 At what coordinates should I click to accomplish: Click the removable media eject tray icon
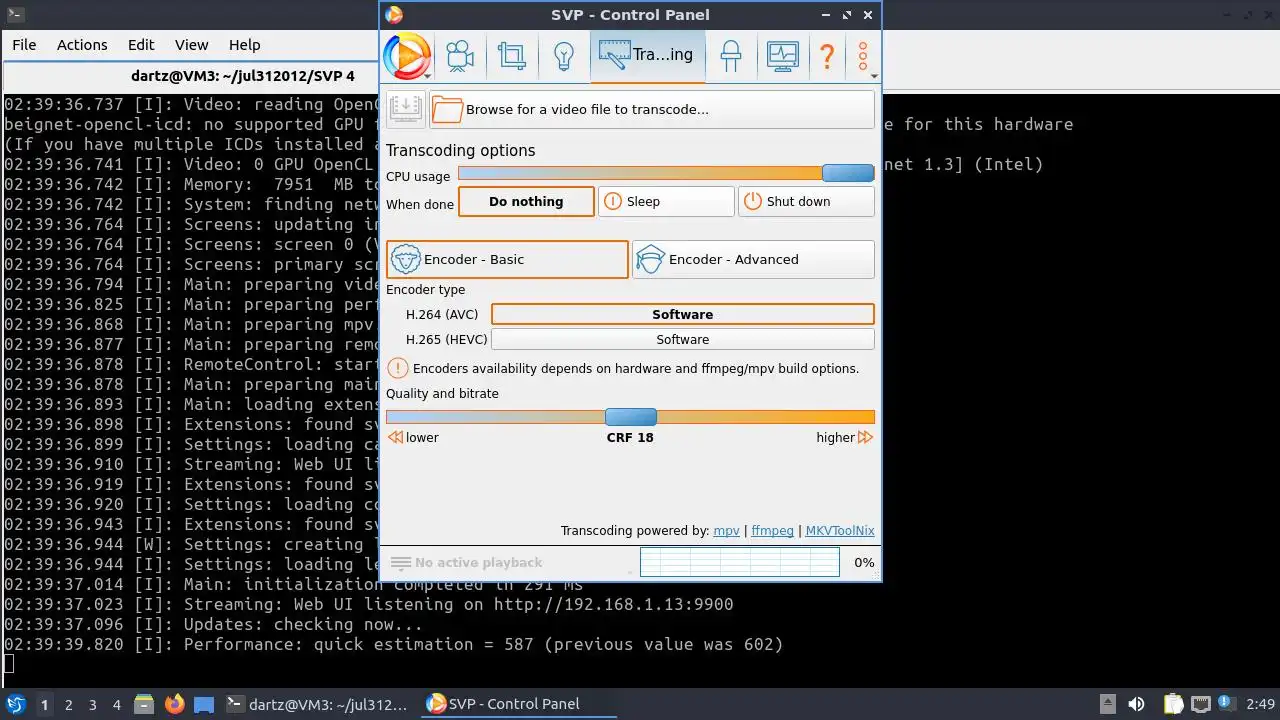1108,704
